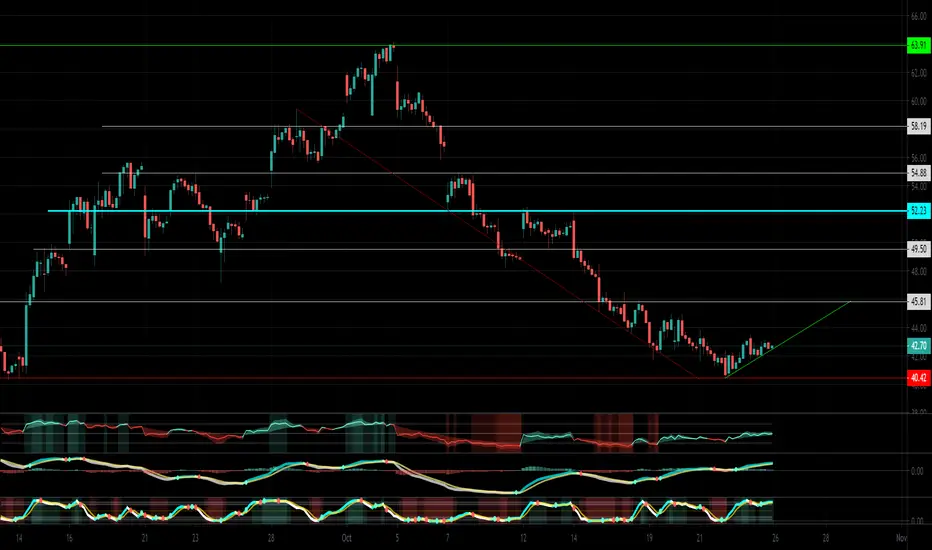Click date 26 on the time axis
The height and width of the screenshot is (550, 932).
pyautogui.click(x=775, y=539)
